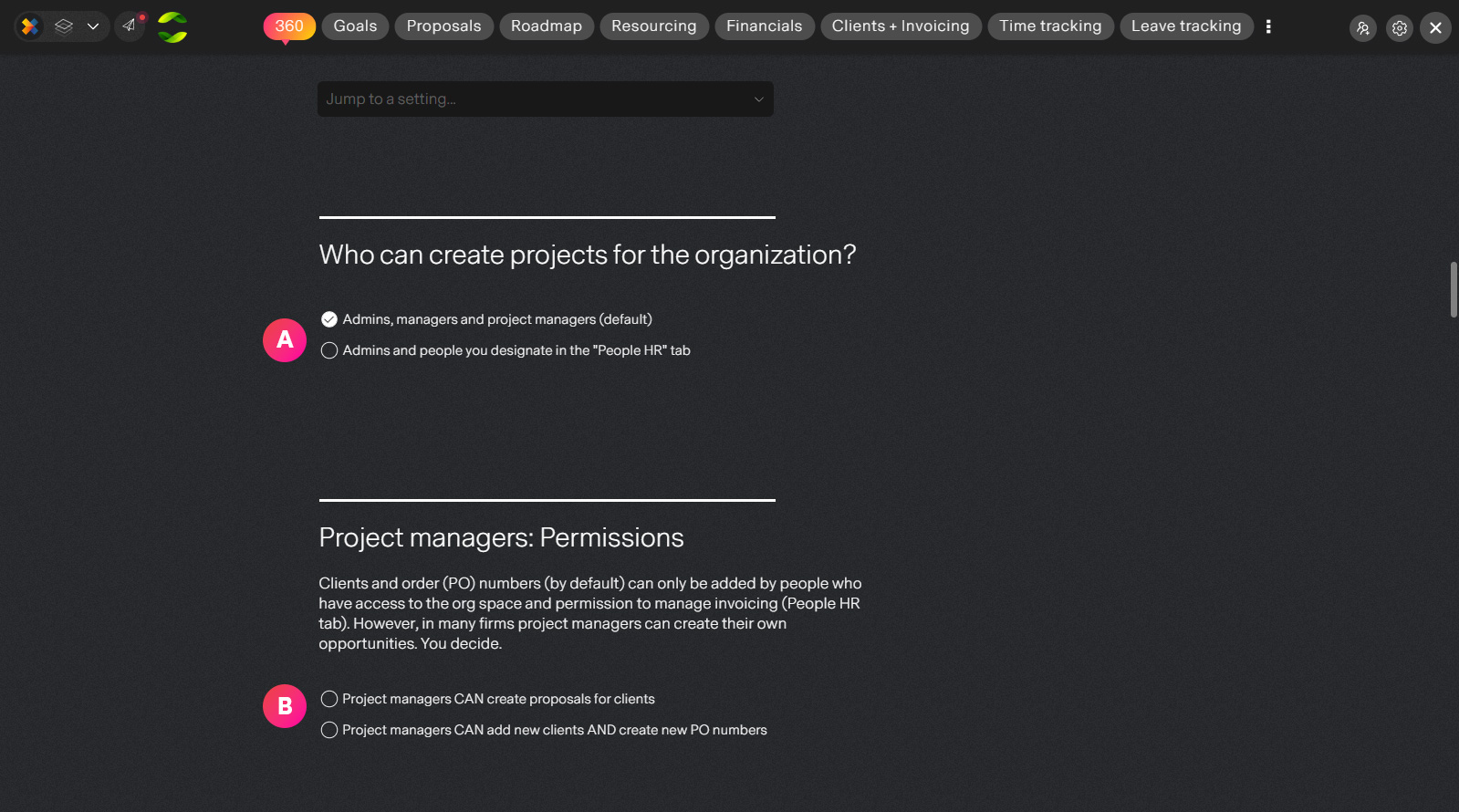Open the vertical three-dot overflow menu
Screen dimensions: 1459x812
[1268, 26]
